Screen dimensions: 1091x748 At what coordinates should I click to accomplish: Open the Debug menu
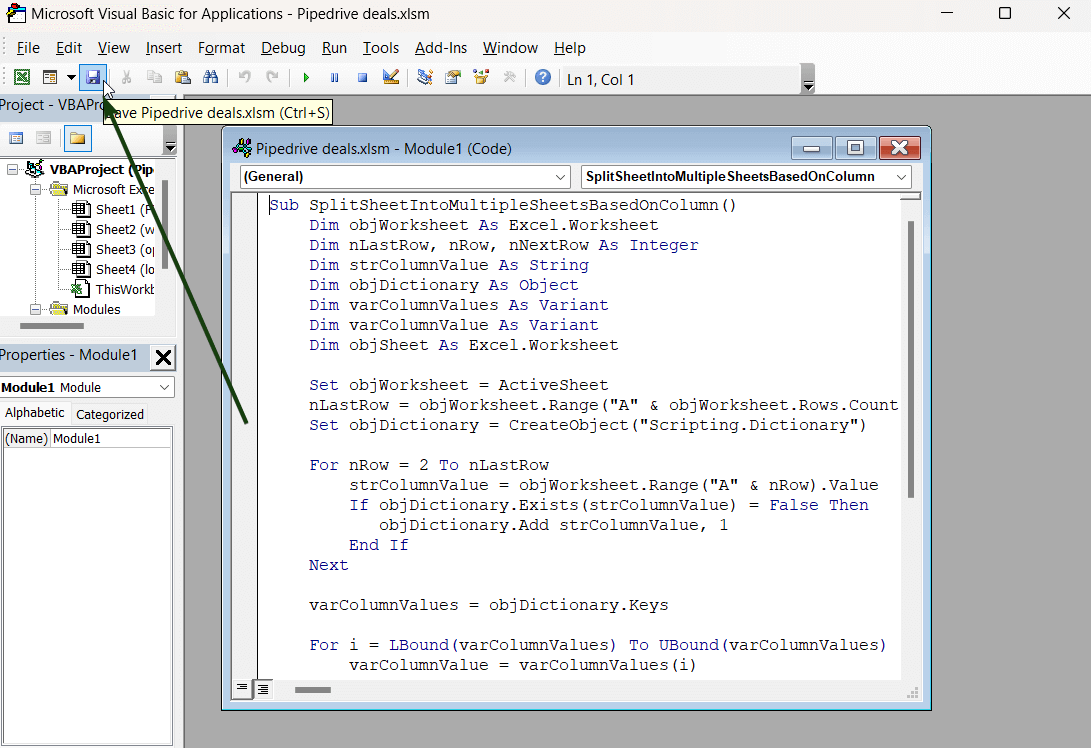[x=283, y=48]
